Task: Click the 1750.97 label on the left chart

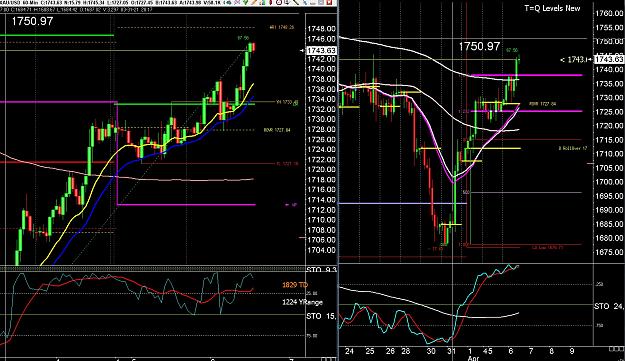Action: (32, 21)
